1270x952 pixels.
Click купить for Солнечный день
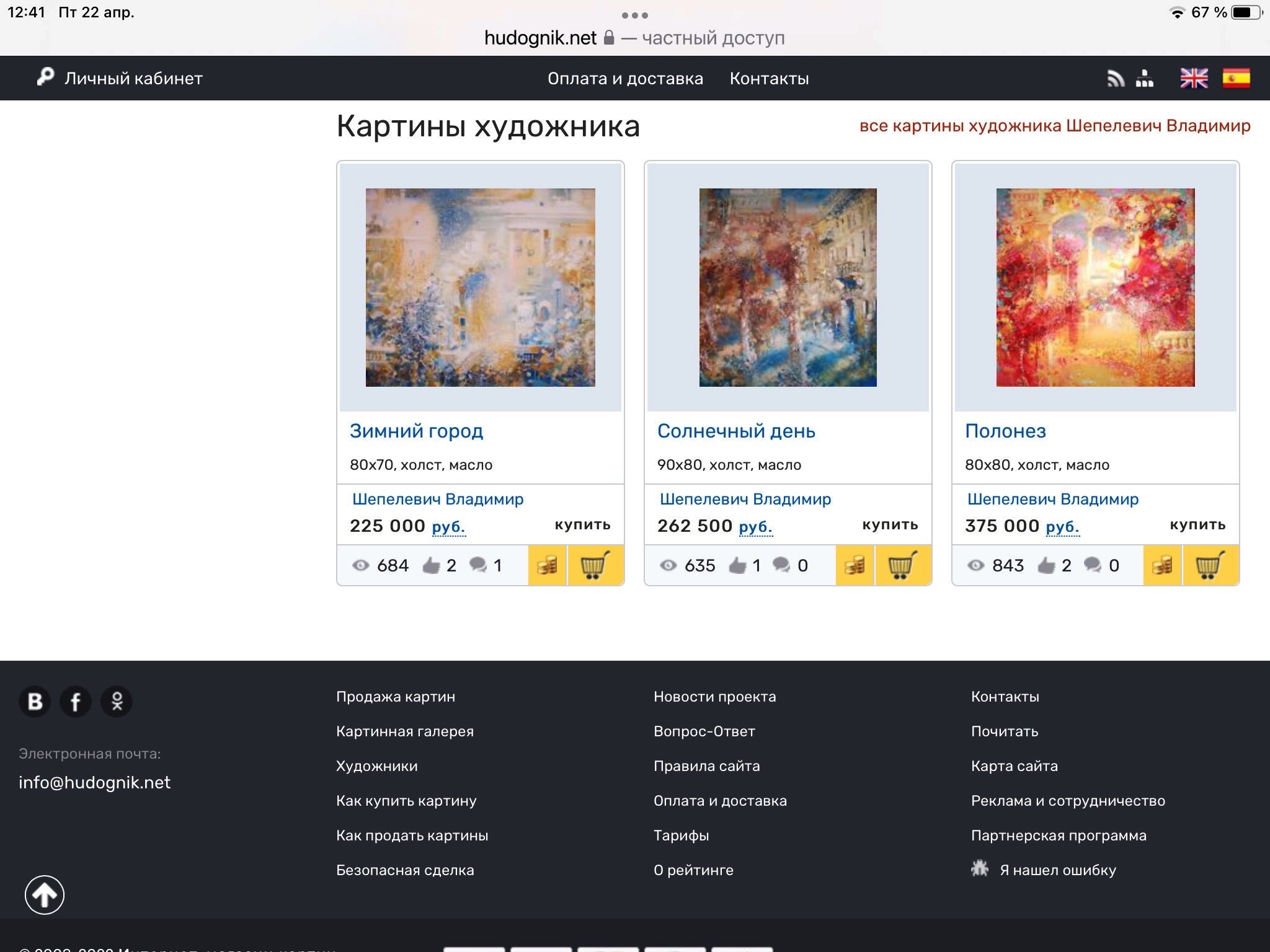[x=890, y=525]
